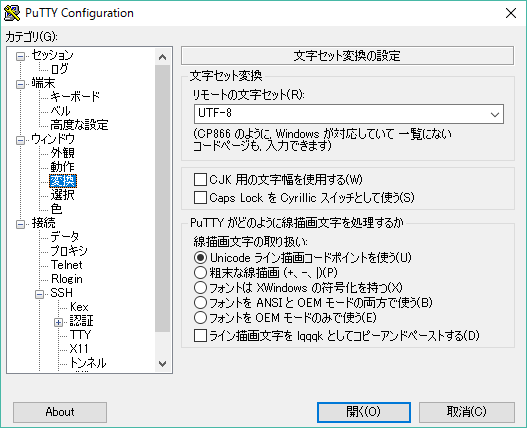Select 動作 in the category tree
Viewport: 527px width, 428px height.
63,167
